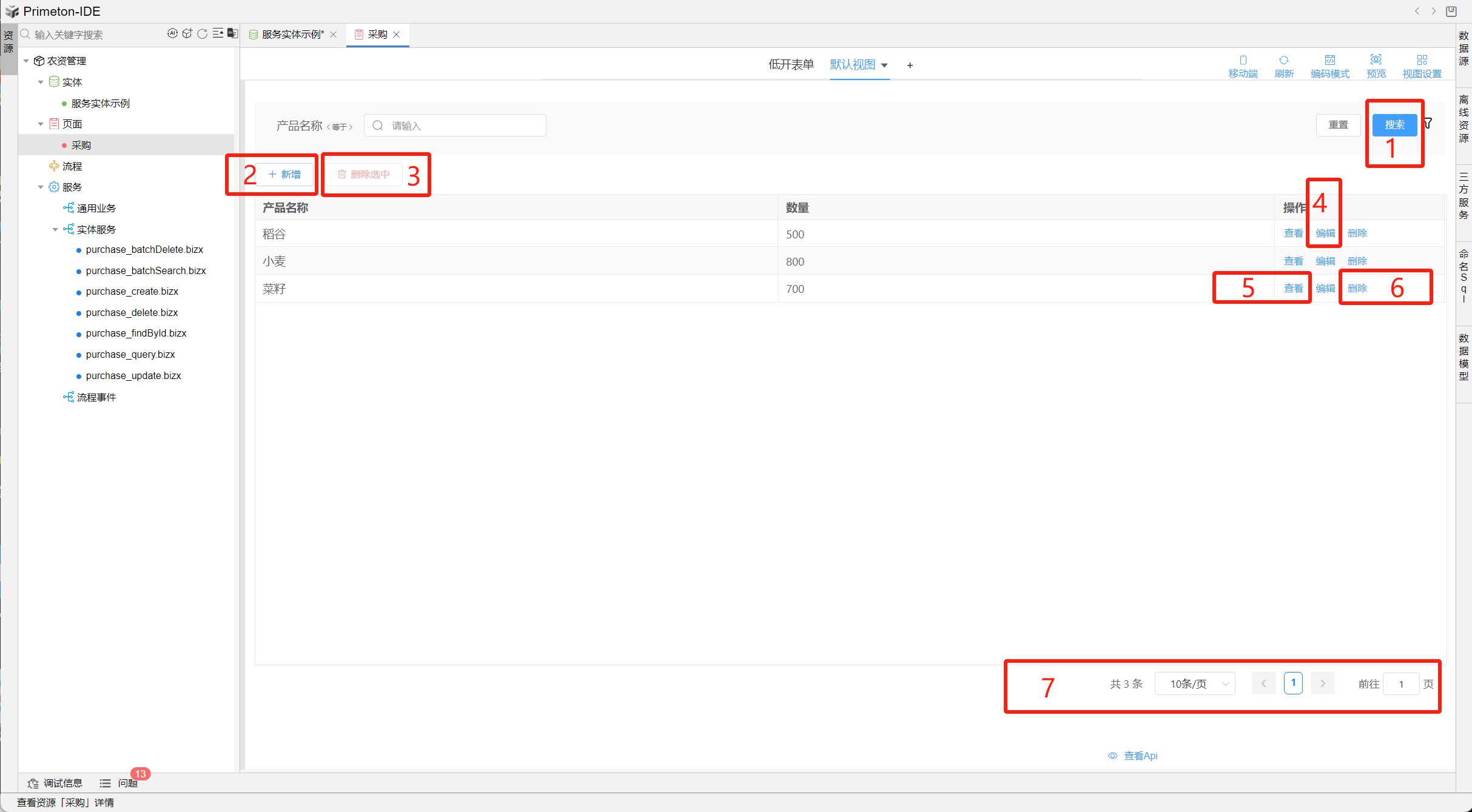
Task: Collapse the 农资管理 tree node
Action: click(26, 61)
